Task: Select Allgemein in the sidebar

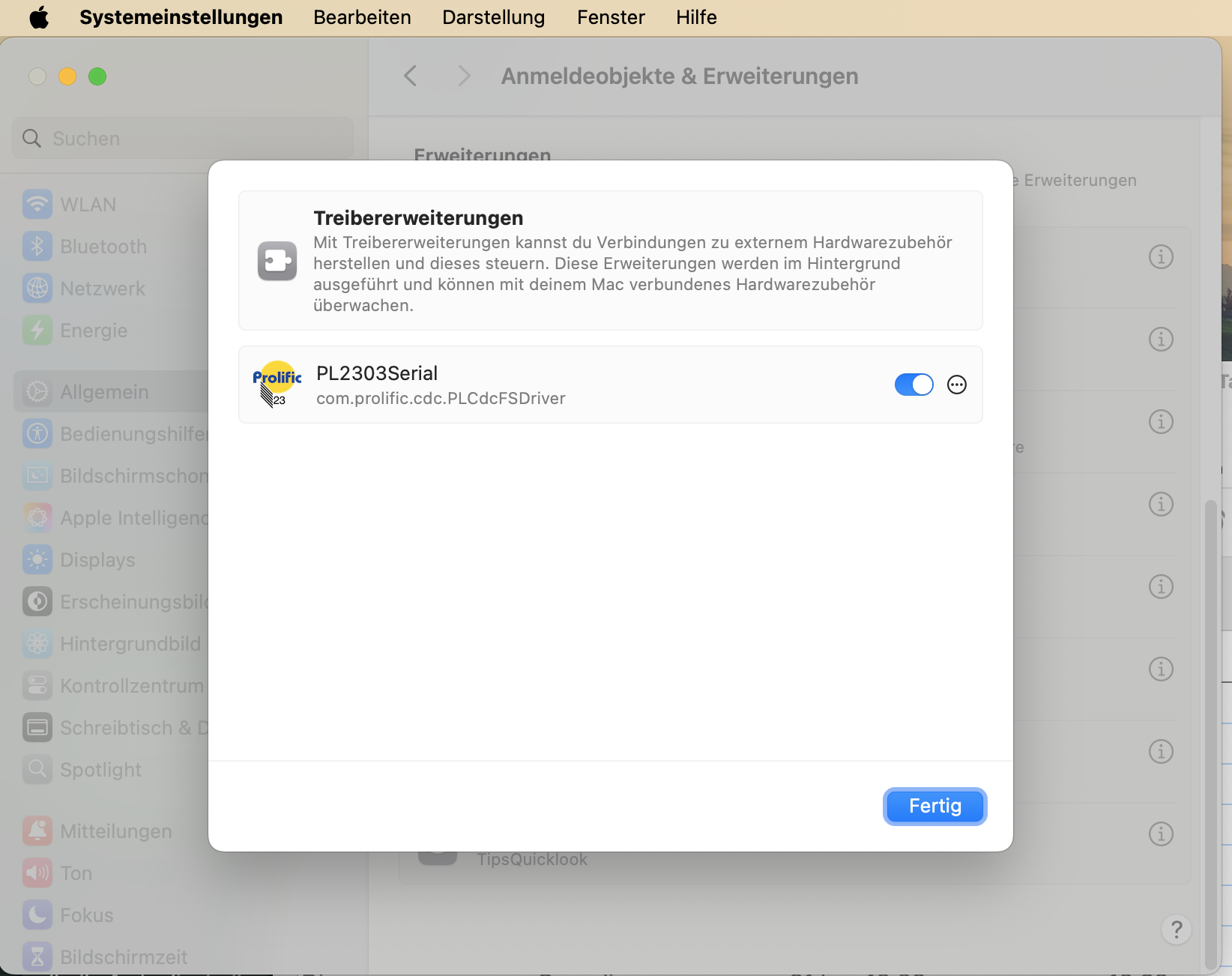Action: pos(112,391)
